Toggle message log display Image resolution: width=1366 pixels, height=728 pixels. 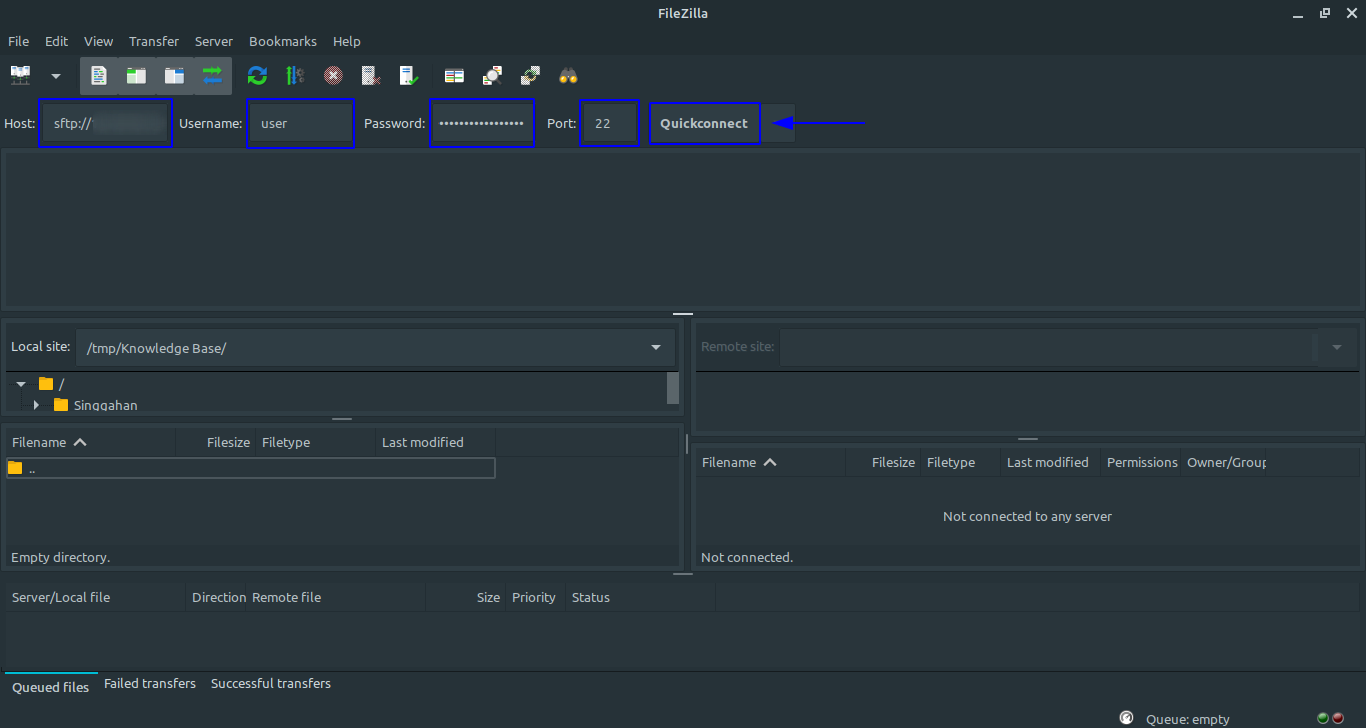99,76
